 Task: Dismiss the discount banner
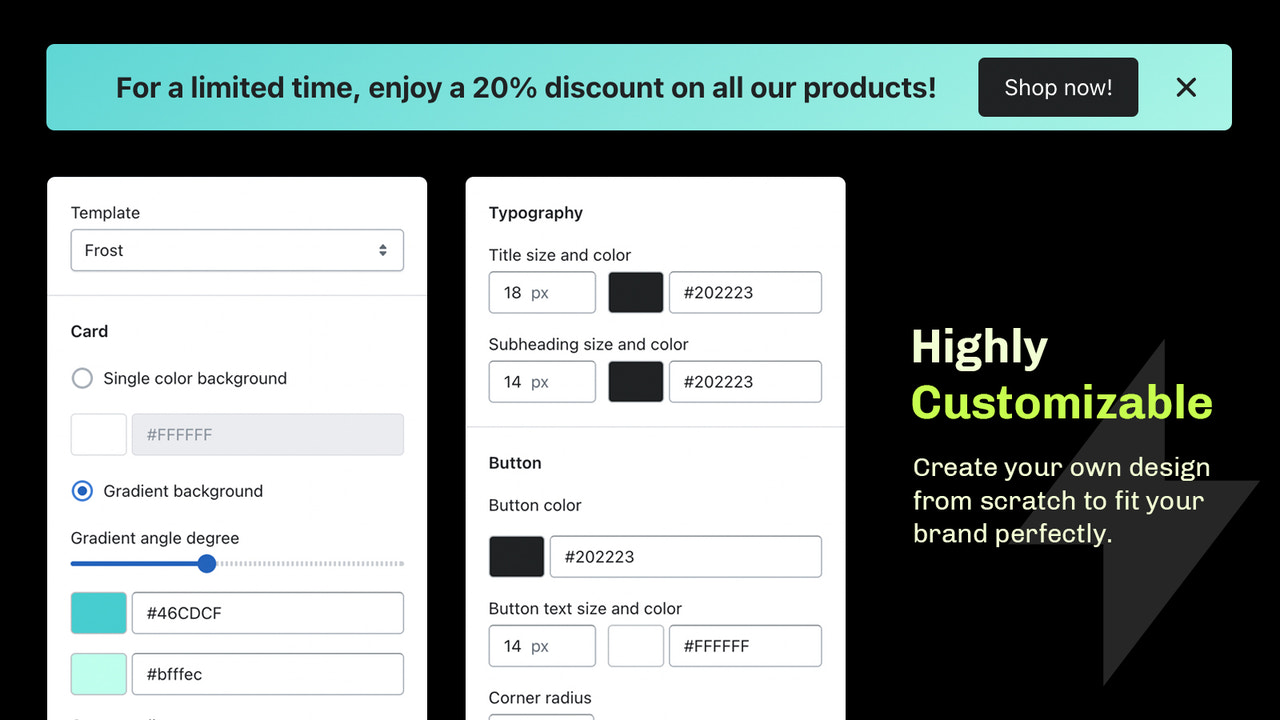pos(1186,87)
